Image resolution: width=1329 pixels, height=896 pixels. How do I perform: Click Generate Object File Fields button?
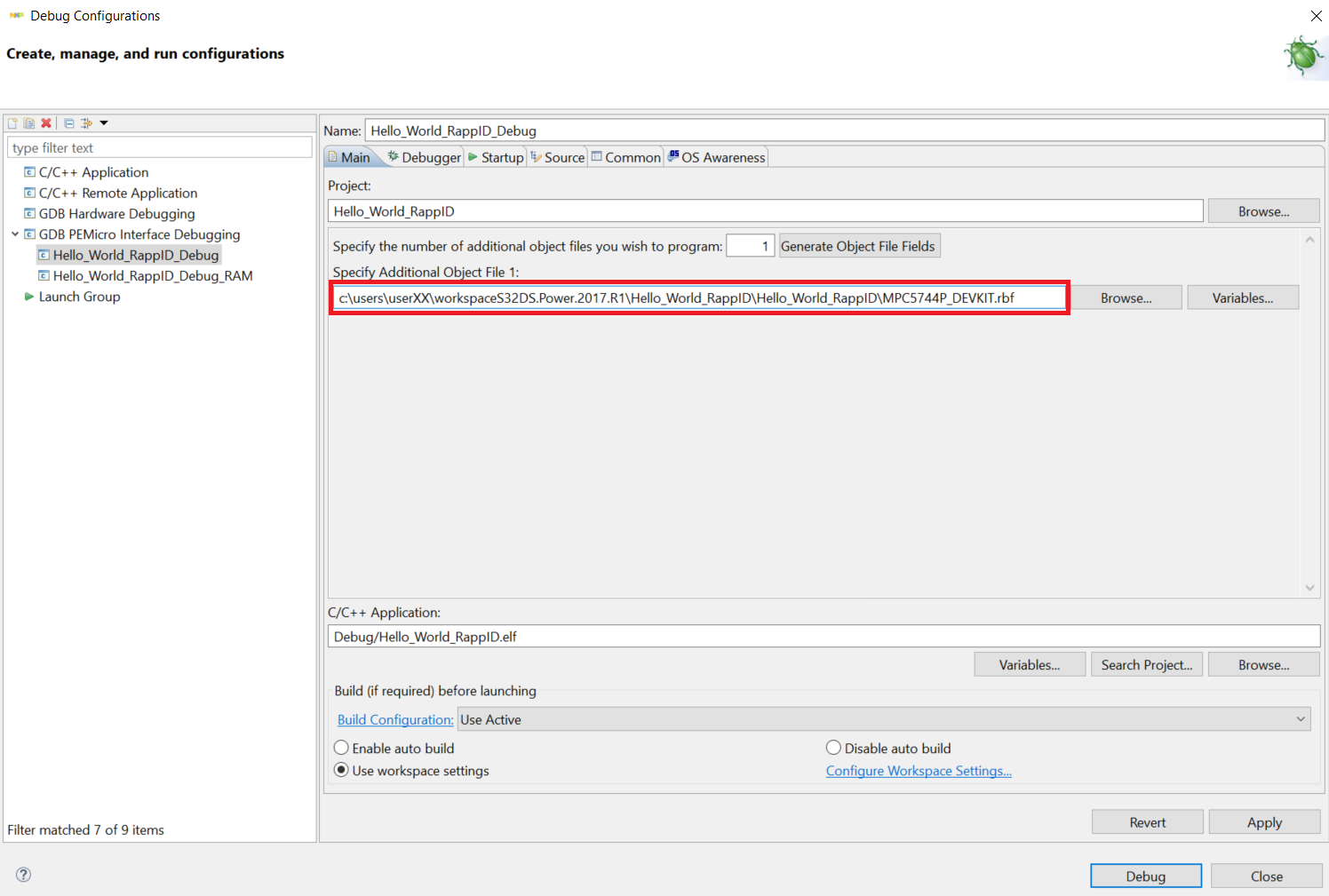coord(859,245)
